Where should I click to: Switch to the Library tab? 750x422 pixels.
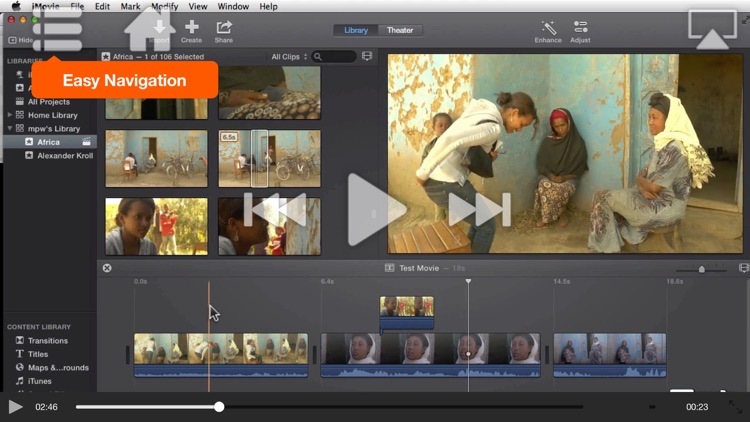click(356, 30)
